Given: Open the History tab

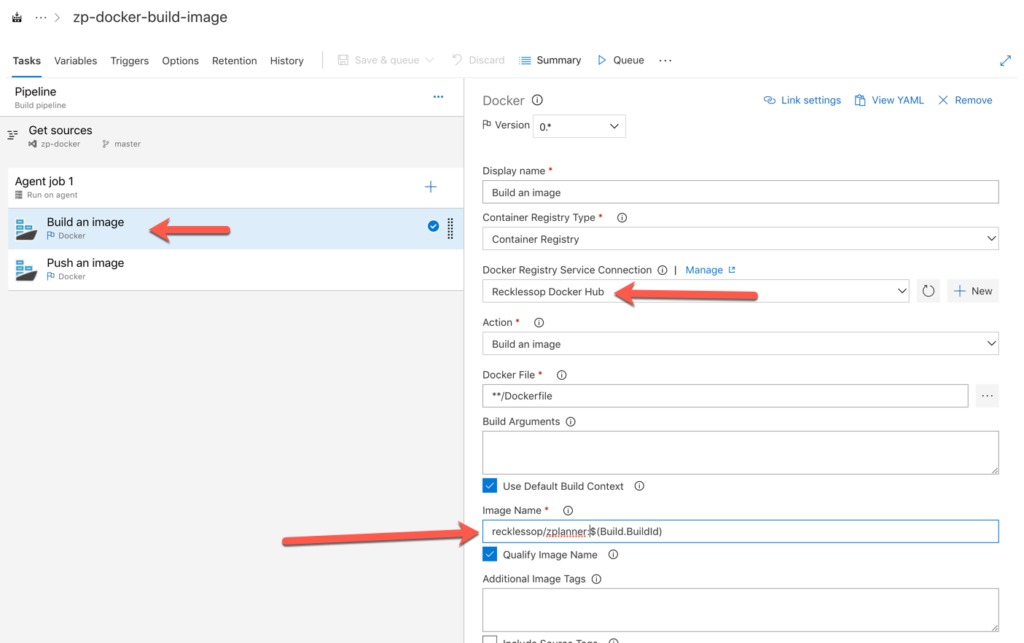Looking at the screenshot, I should point(286,60).
